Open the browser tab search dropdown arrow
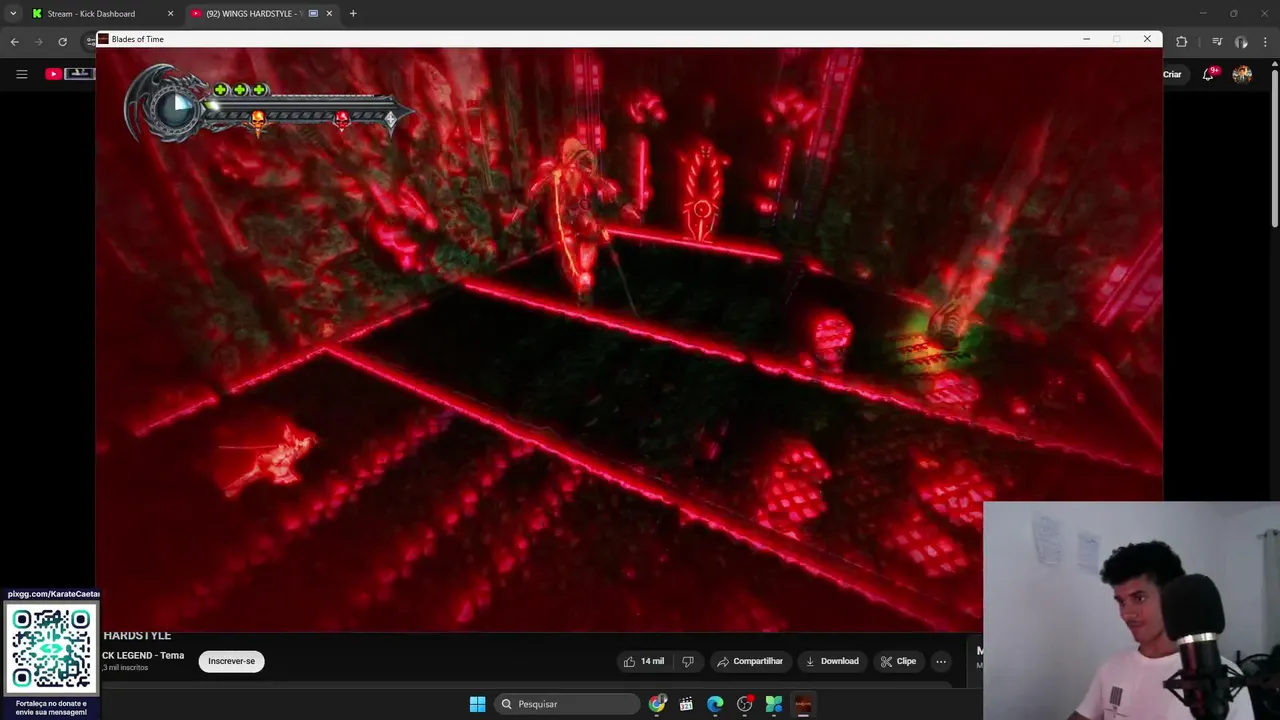Viewport: 1280px width, 720px height. coord(13,14)
